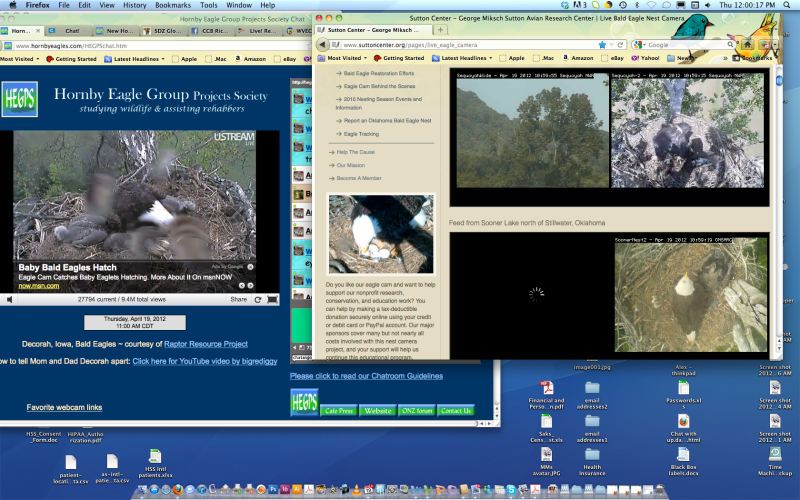Click Sooner Lake nest camera feed
The height and width of the screenshot is (500, 800).
(x=691, y=294)
